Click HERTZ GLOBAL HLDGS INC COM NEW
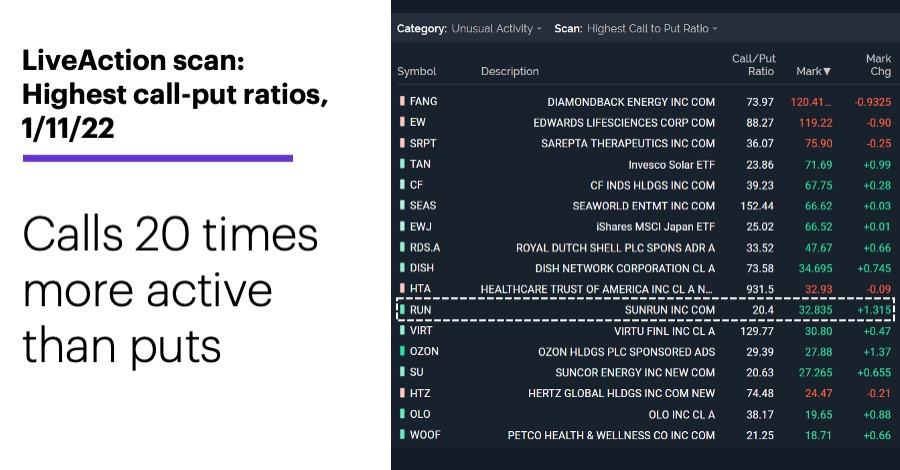900x470 pixels. (x=622, y=394)
